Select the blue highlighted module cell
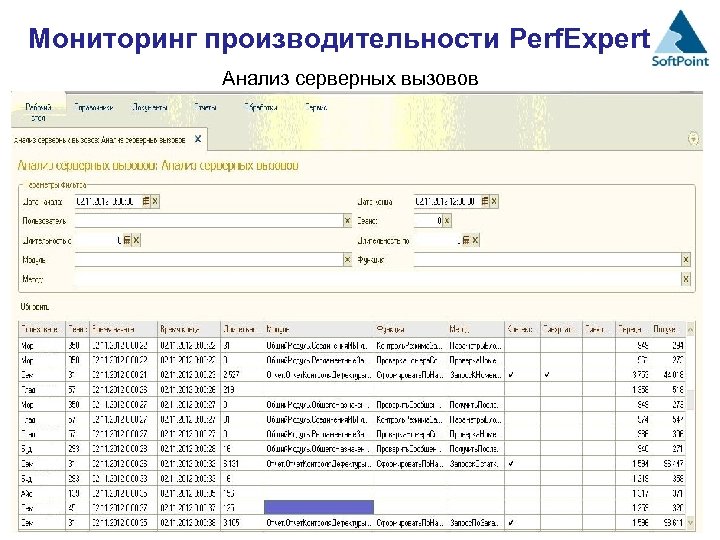The image size is (720, 540). tap(319, 507)
